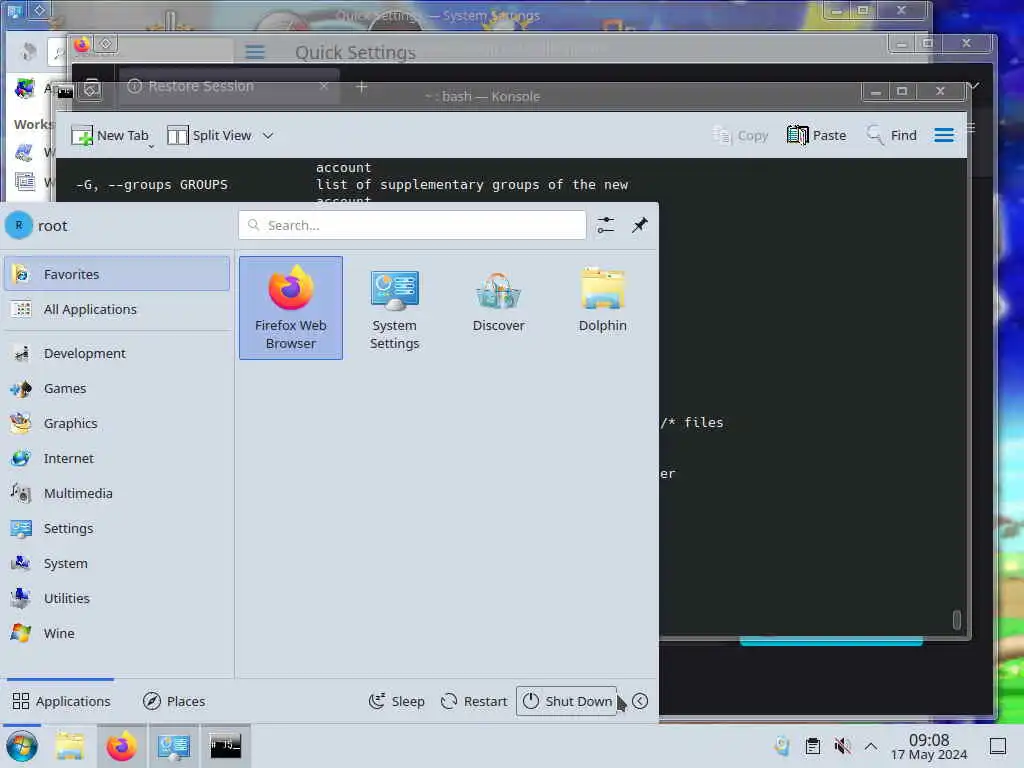Open the start menu launcher button
1024x768 pixels.
point(22,746)
